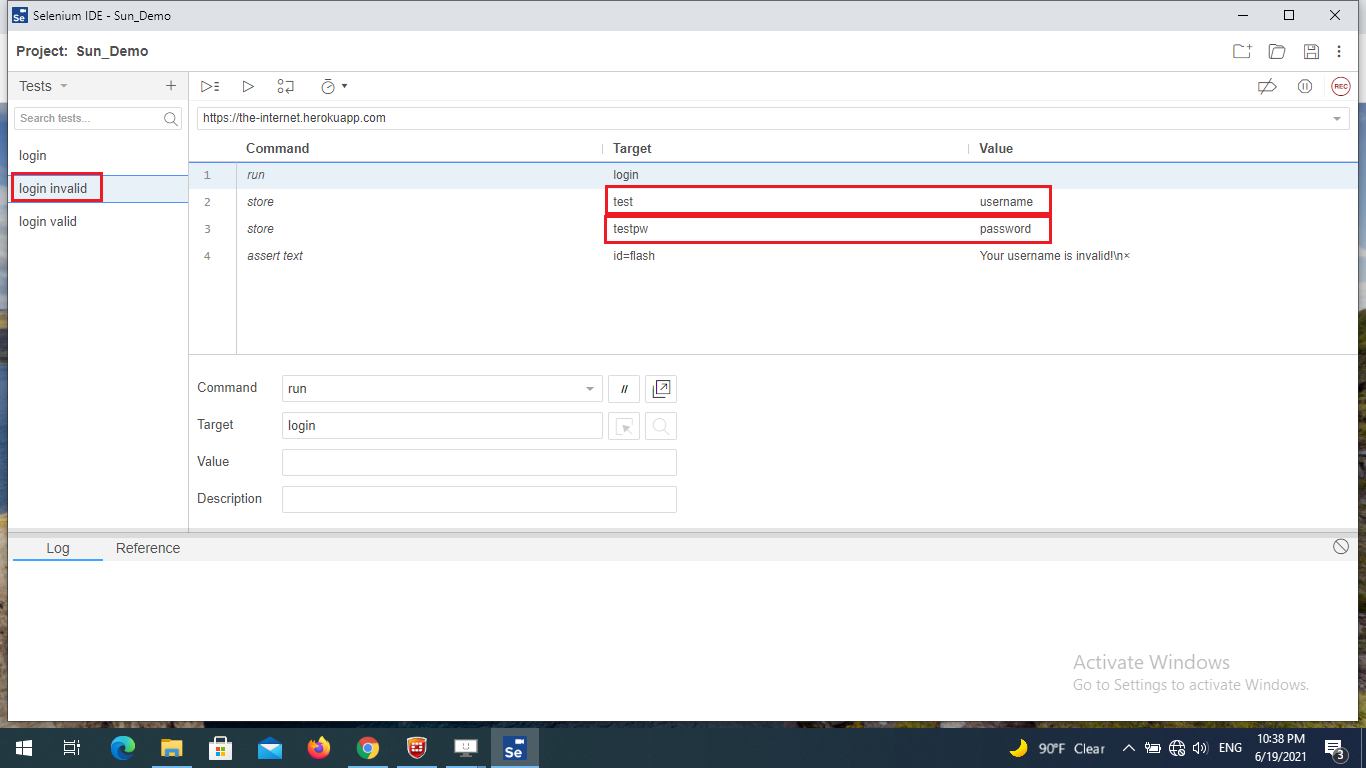Toggle pause on exceptions

click(x=1305, y=87)
